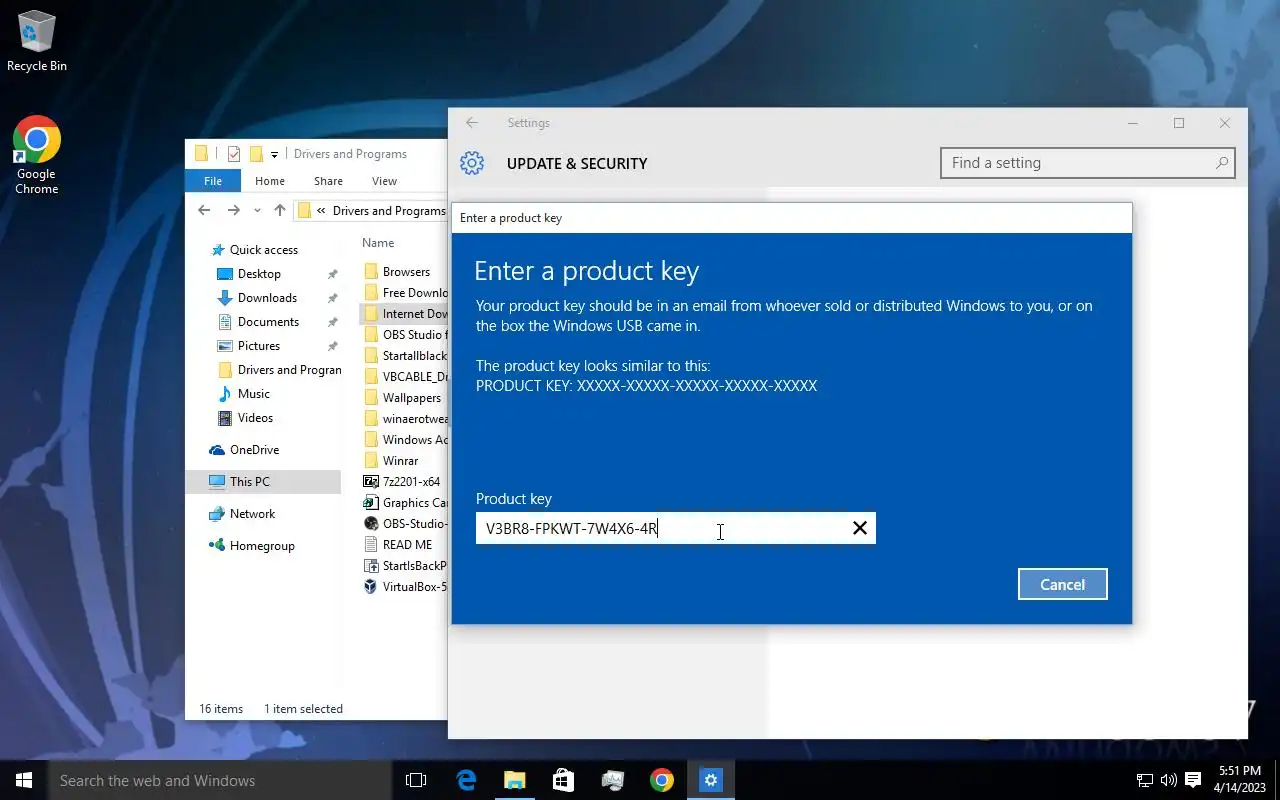The height and width of the screenshot is (800, 1280).
Task: Click the search magnifier icon in Settings
Action: tap(1222, 163)
